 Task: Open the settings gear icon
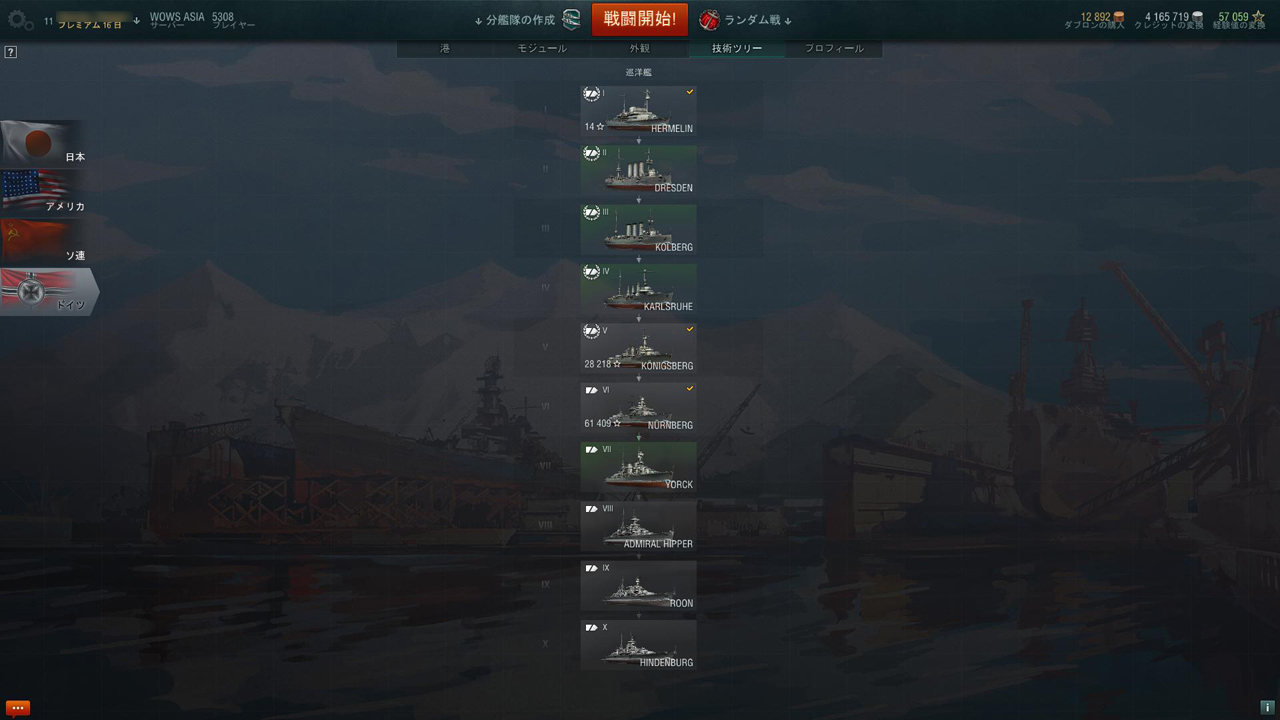[20, 21]
